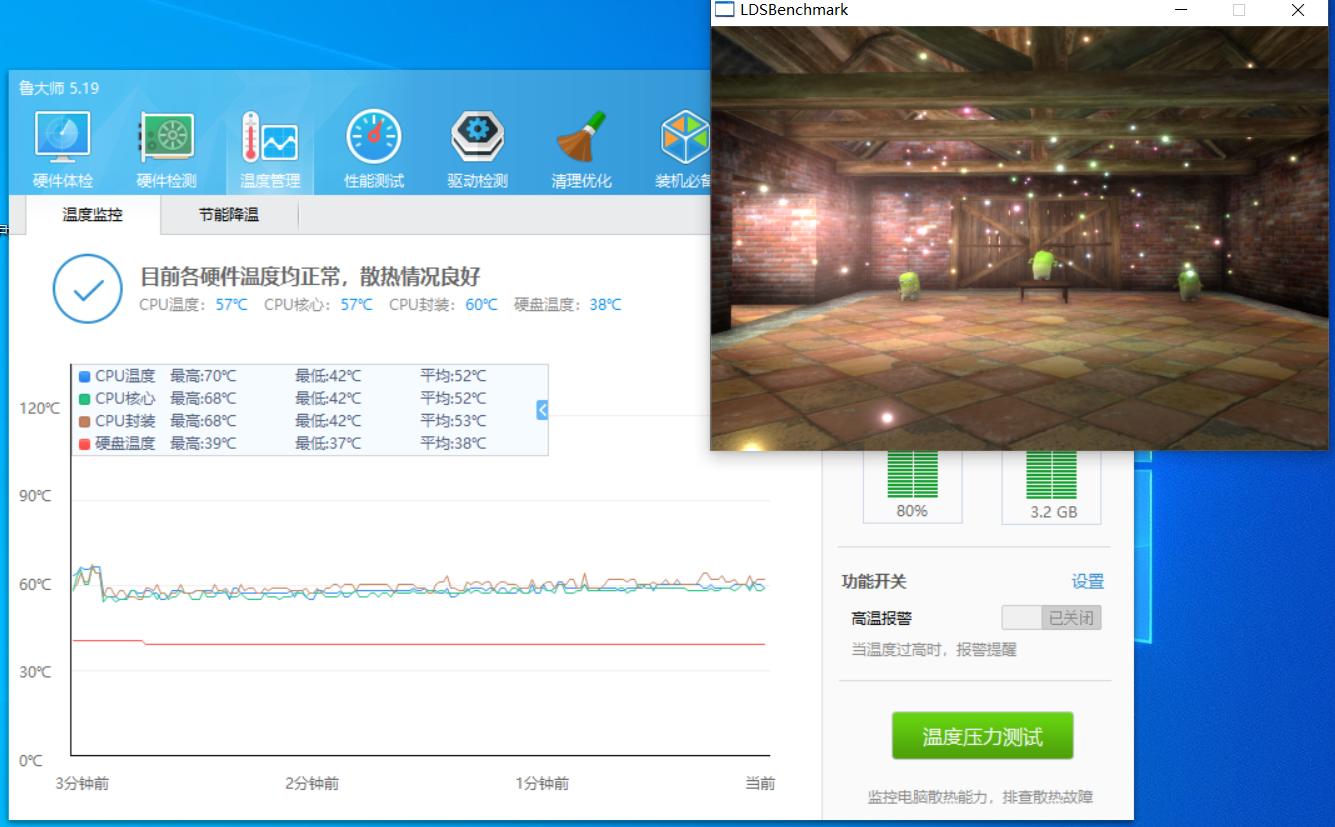Screen dimensions: 1335x827
Task: Click 最高:70℃ in the CPU温度 legend row
Action: tap(203, 377)
